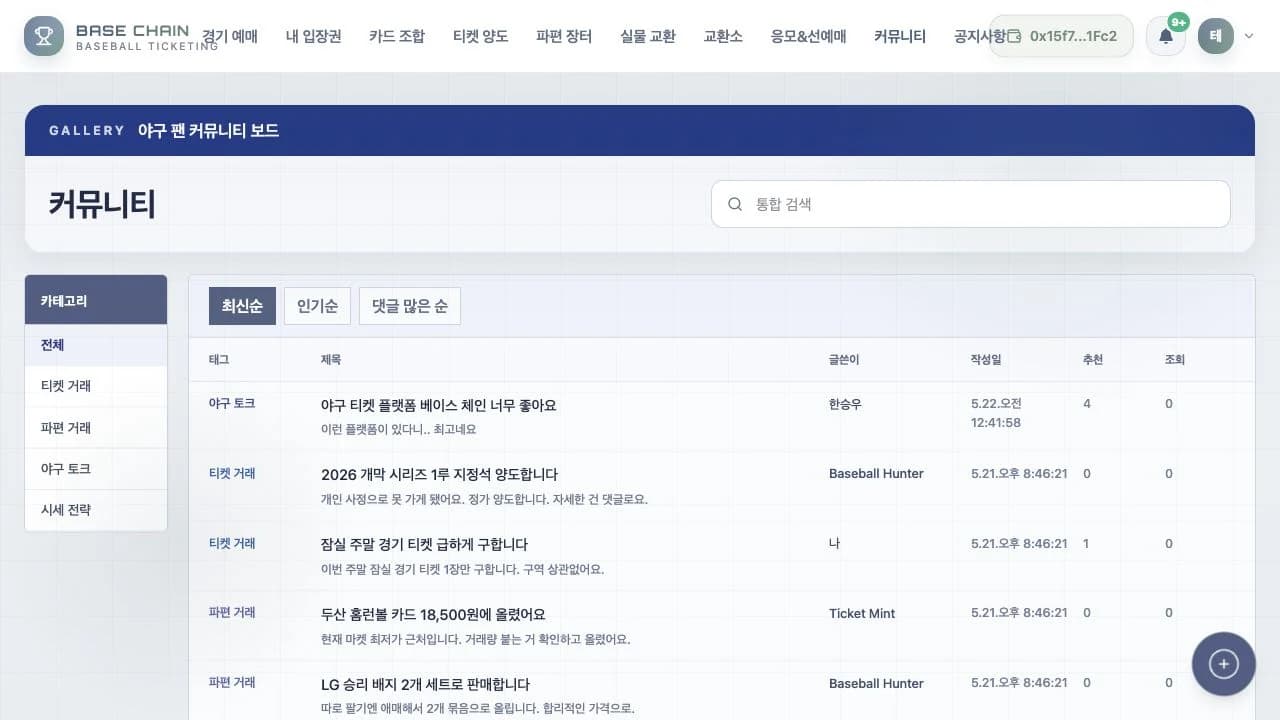This screenshot has height=720, width=1280.
Task: Select 시세 전략 category
Action: pos(96,510)
